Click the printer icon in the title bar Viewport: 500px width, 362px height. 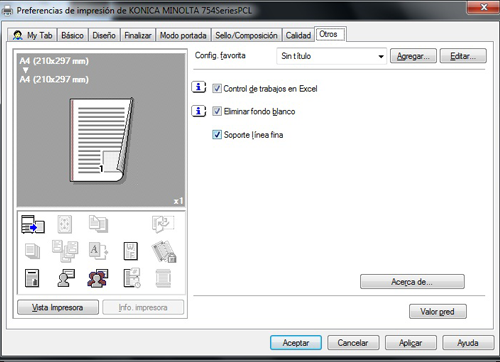(7, 11)
